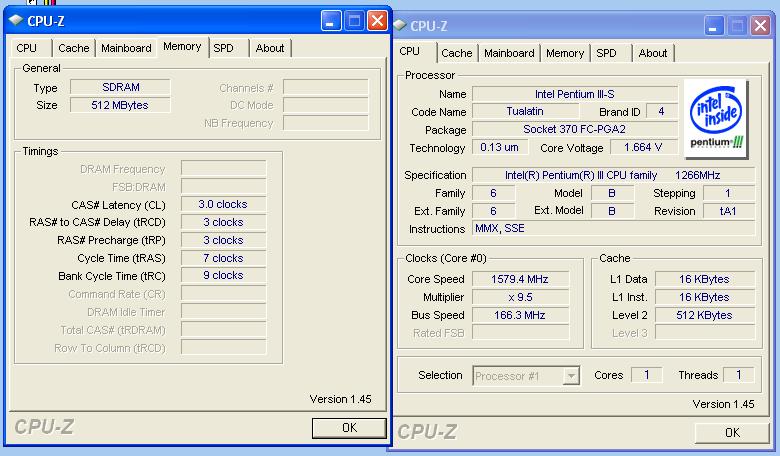The width and height of the screenshot is (780, 456).
Task: Minimize the right CPU-Z CPU window
Action: pyautogui.click(x=714, y=25)
